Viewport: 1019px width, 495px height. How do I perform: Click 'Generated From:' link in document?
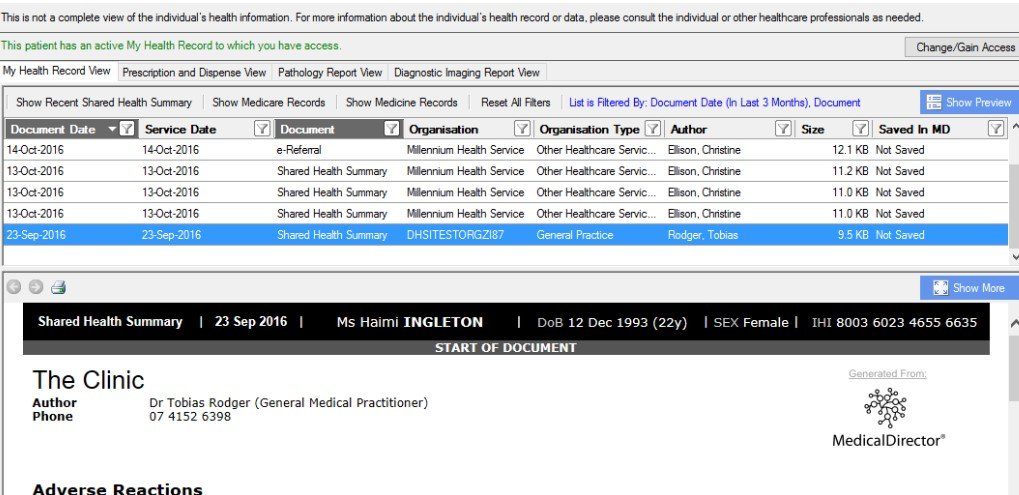point(887,374)
